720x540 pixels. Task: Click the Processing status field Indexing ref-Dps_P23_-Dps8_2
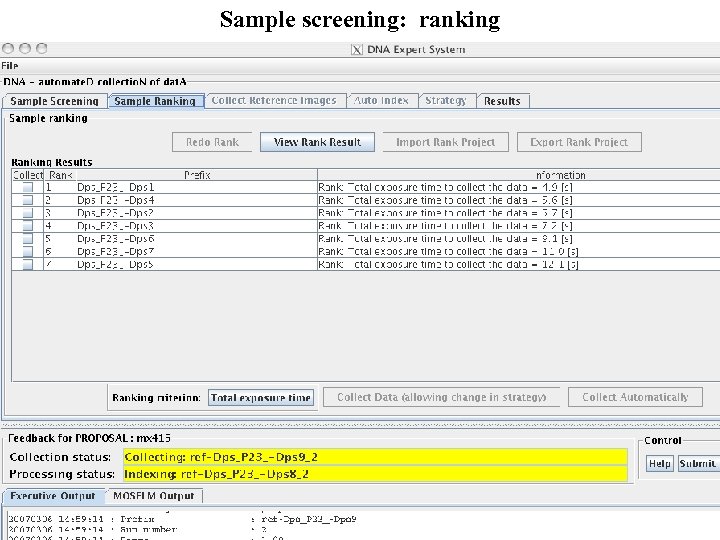pos(375,474)
